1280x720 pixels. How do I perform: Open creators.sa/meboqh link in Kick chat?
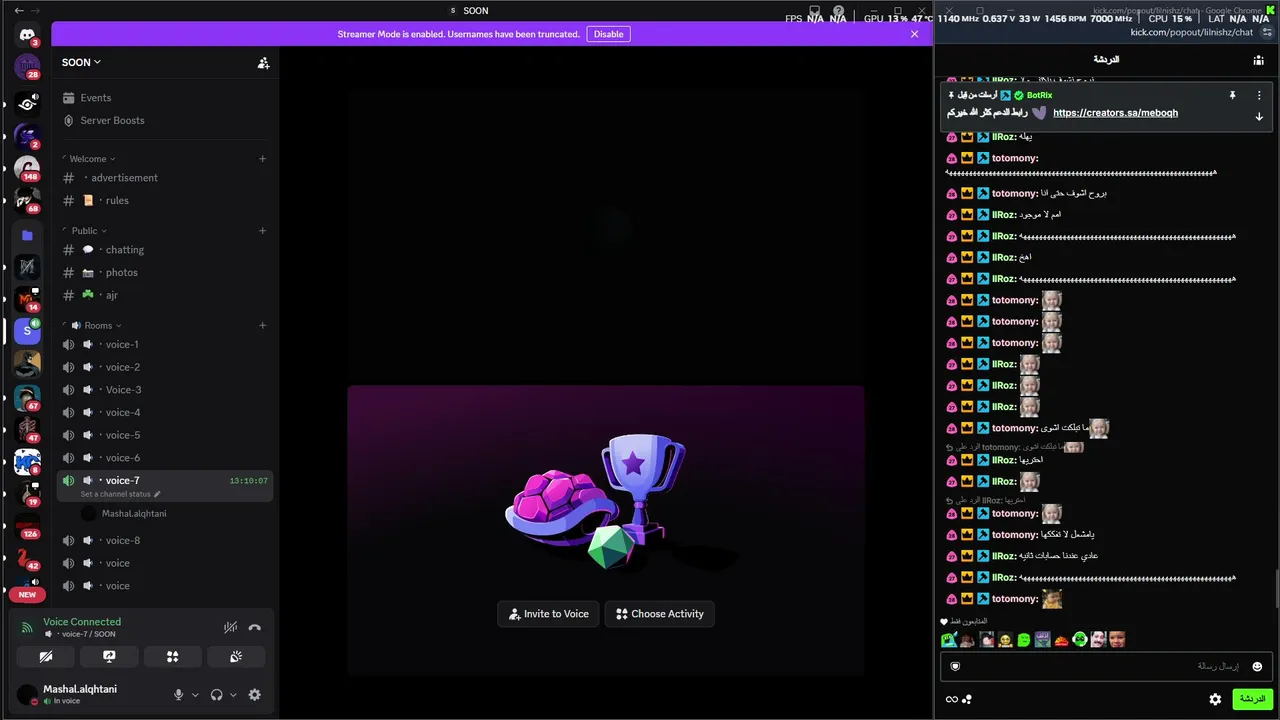[1115, 113]
